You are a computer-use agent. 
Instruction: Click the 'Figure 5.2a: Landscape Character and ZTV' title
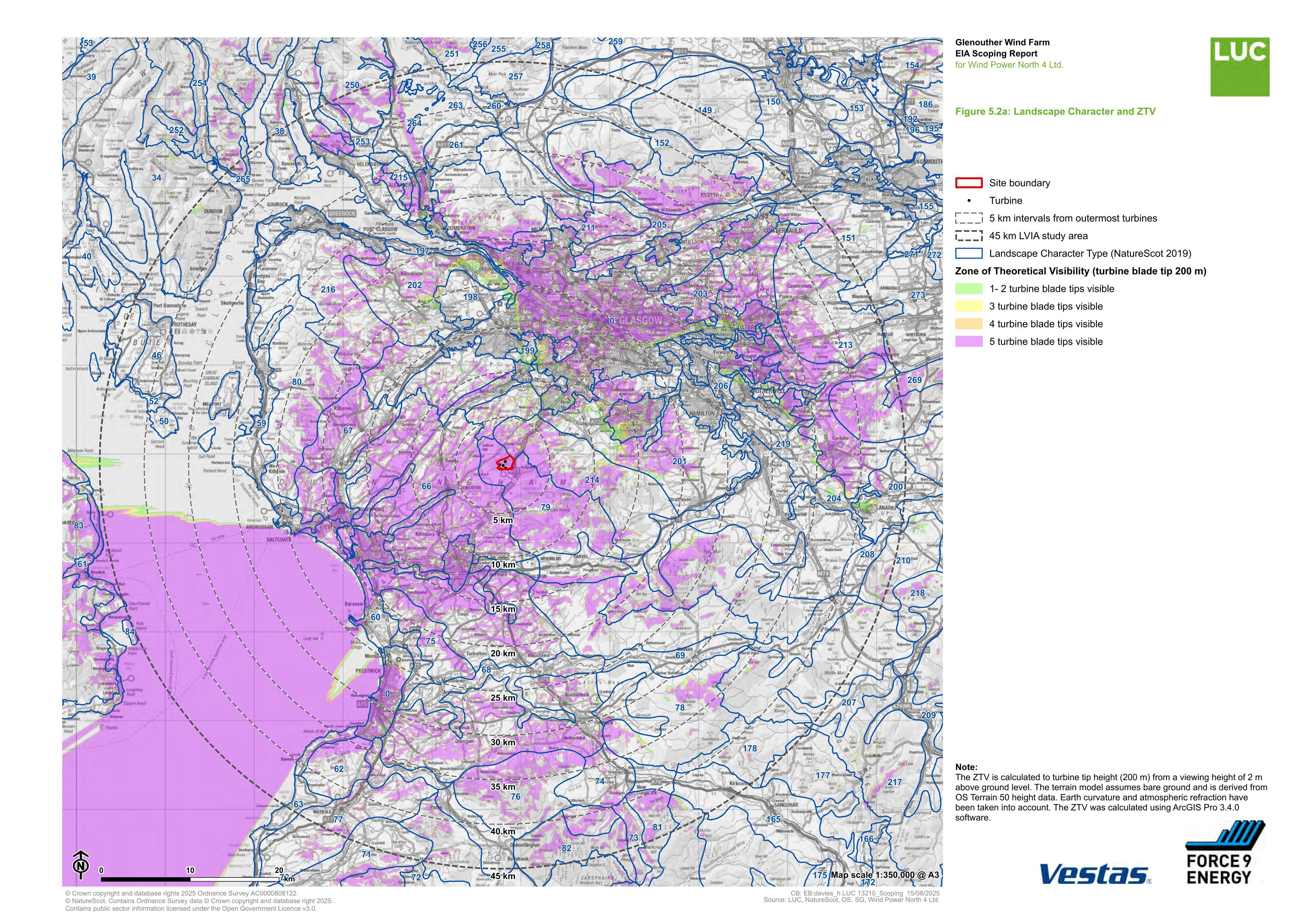(1055, 112)
